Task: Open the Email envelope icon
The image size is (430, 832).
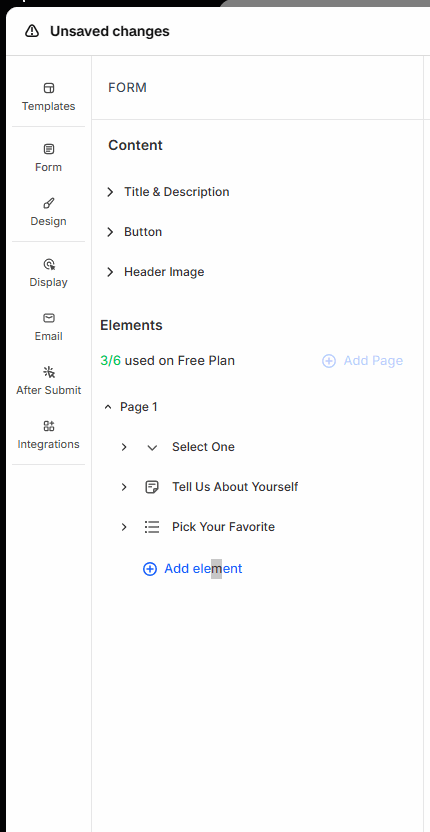Action: [x=49, y=318]
